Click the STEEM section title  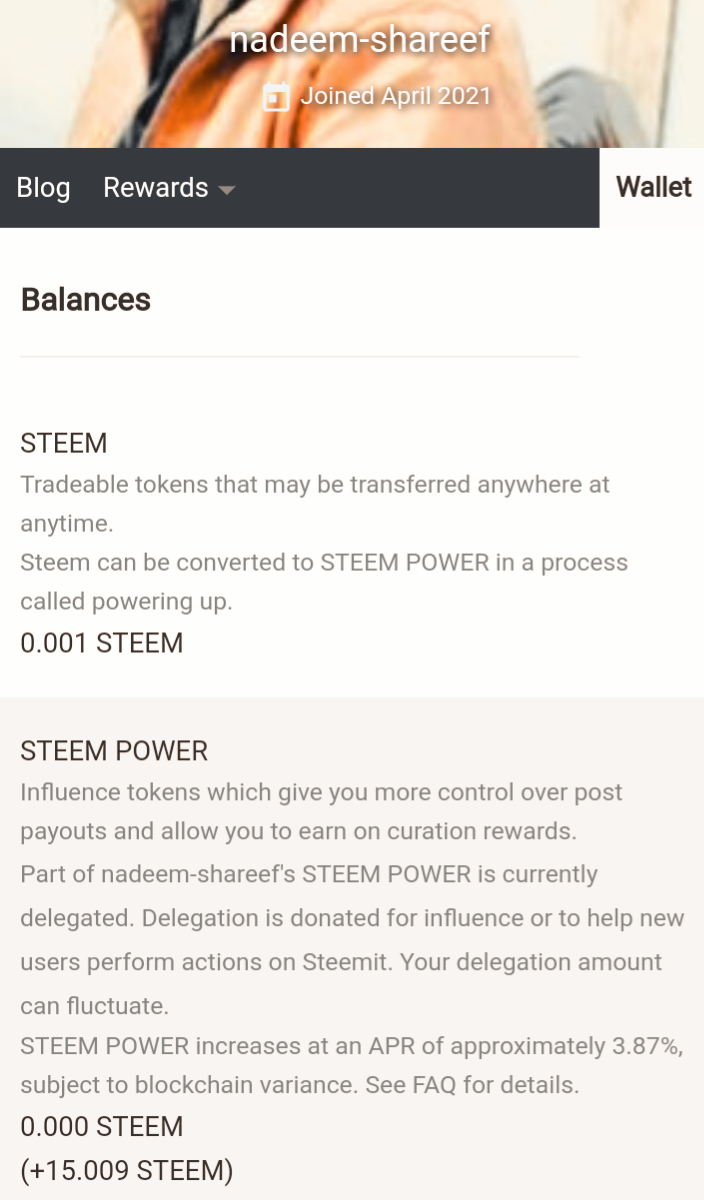tap(64, 443)
